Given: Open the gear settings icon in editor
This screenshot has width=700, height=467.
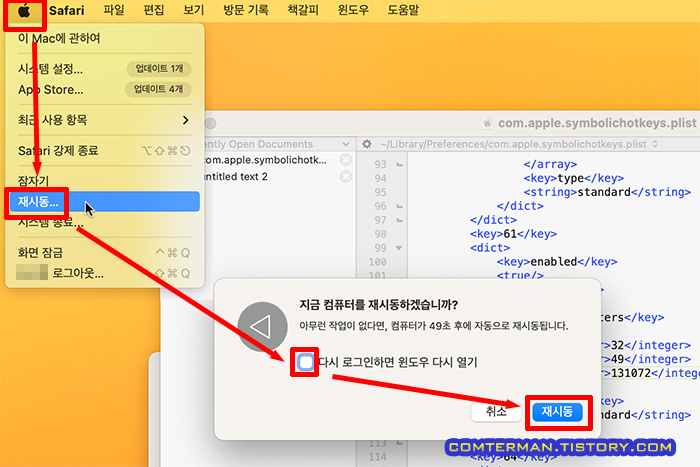Looking at the screenshot, I should (x=367, y=144).
